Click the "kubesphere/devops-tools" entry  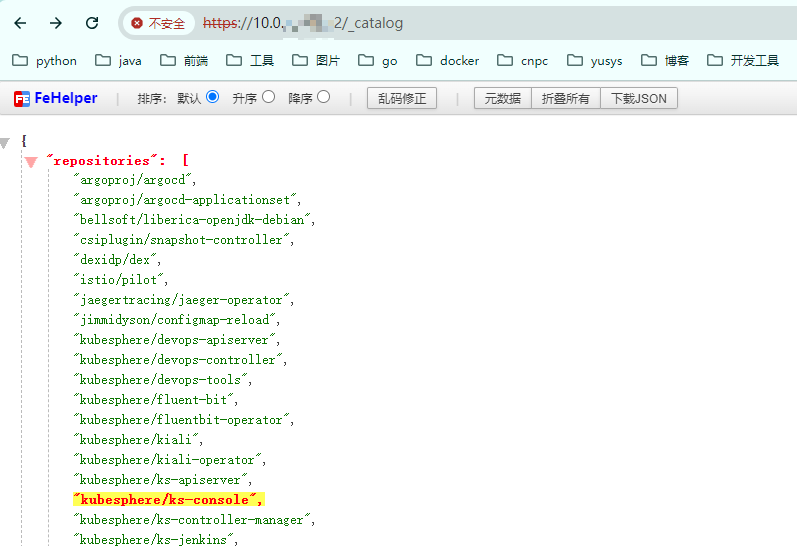[x=163, y=380]
